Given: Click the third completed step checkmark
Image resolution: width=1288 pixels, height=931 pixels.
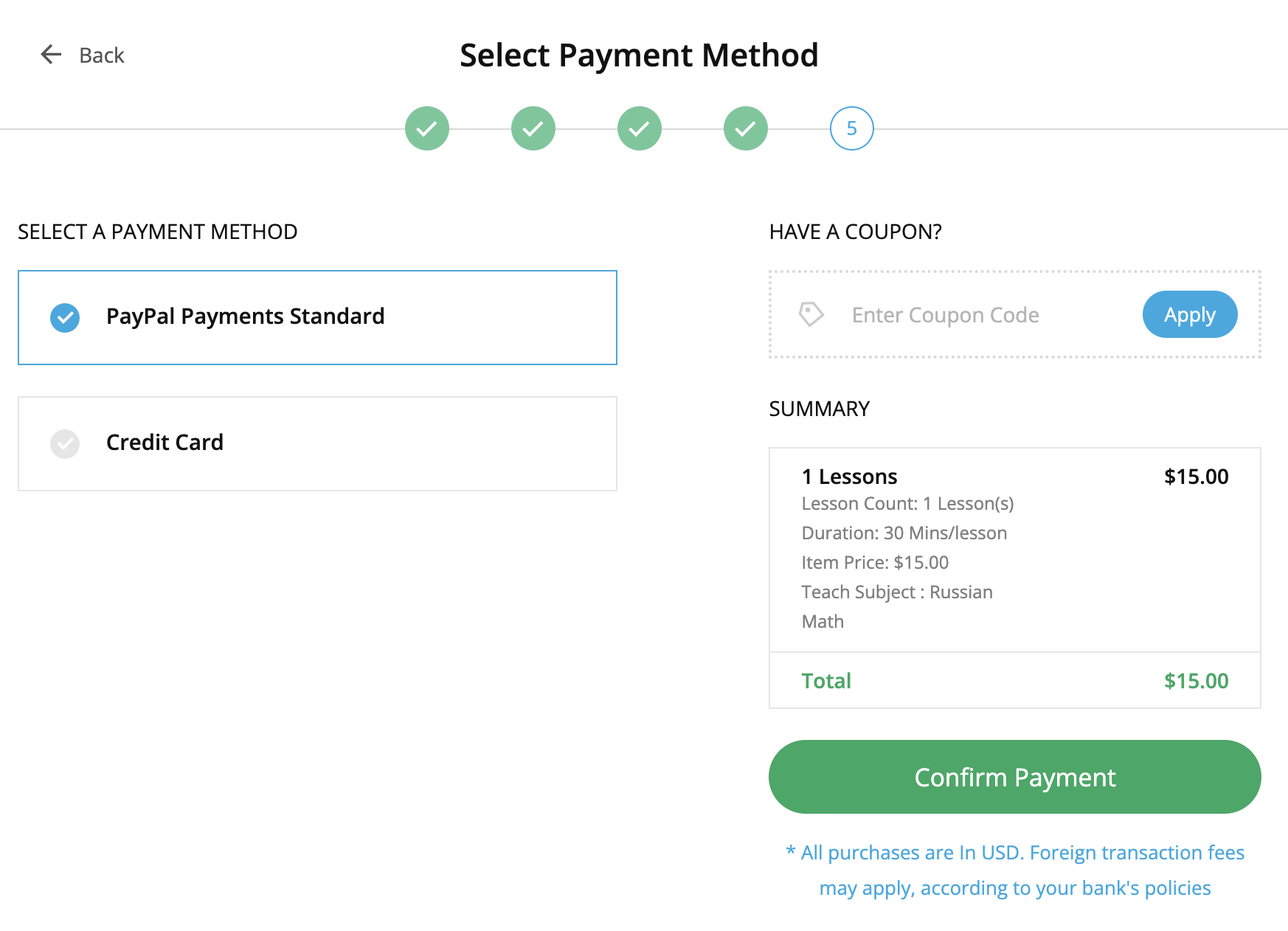Looking at the screenshot, I should click(640, 128).
